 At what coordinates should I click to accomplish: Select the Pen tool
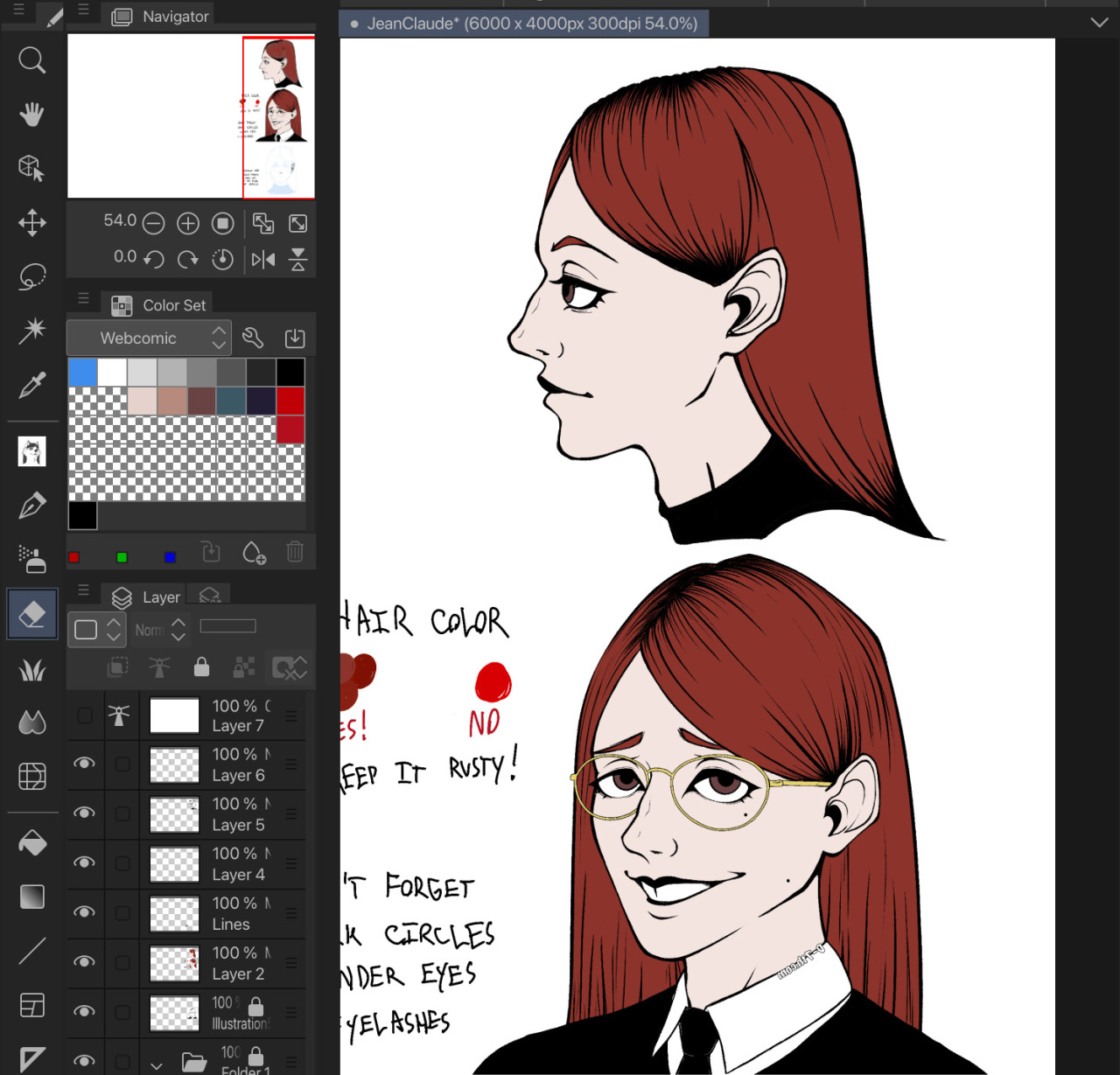pos(32,506)
